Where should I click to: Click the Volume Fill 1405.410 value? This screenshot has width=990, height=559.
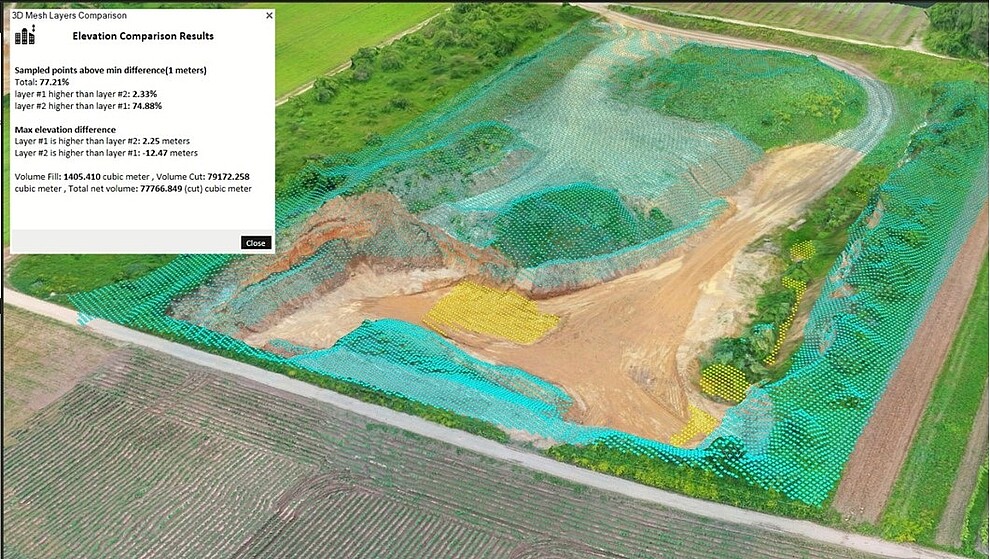pyautogui.click(x=83, y=176)
